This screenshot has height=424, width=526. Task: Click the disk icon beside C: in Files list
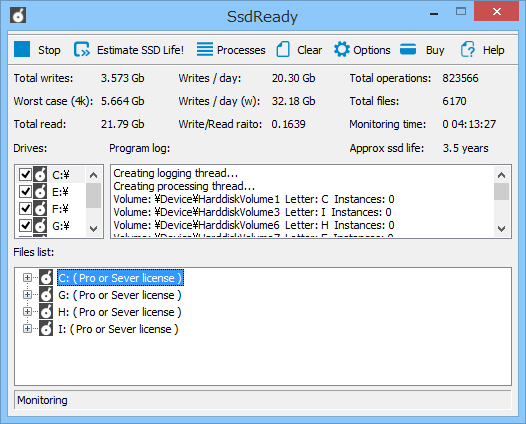tap(46, 277)
